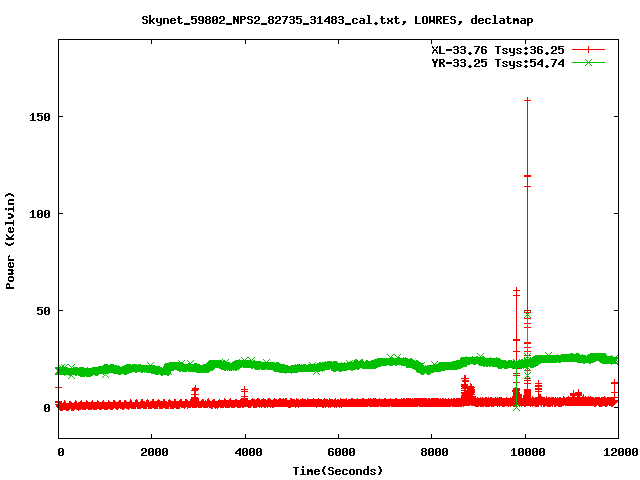
Task: Click the 2000 x-axis tick label
Action: [154, 452]
